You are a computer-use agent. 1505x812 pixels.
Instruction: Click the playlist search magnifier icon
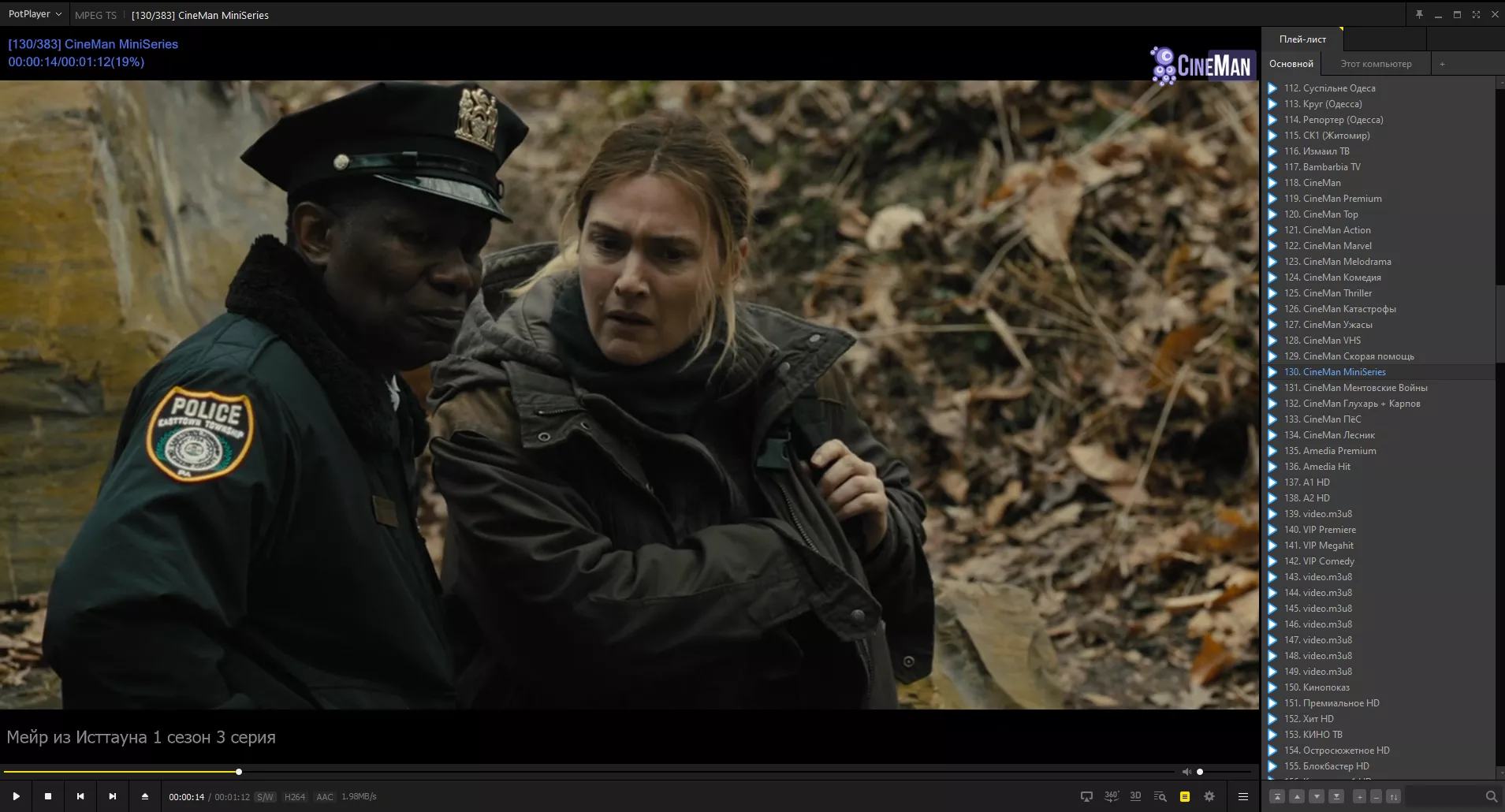(1491, 796)
